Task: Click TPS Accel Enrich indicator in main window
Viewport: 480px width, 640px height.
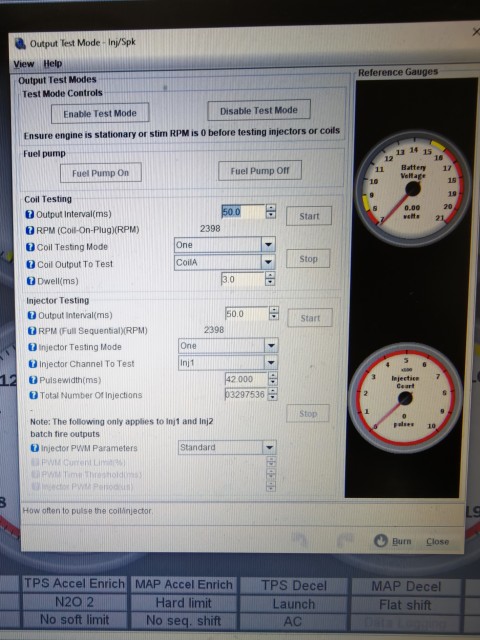Action: 74,584
